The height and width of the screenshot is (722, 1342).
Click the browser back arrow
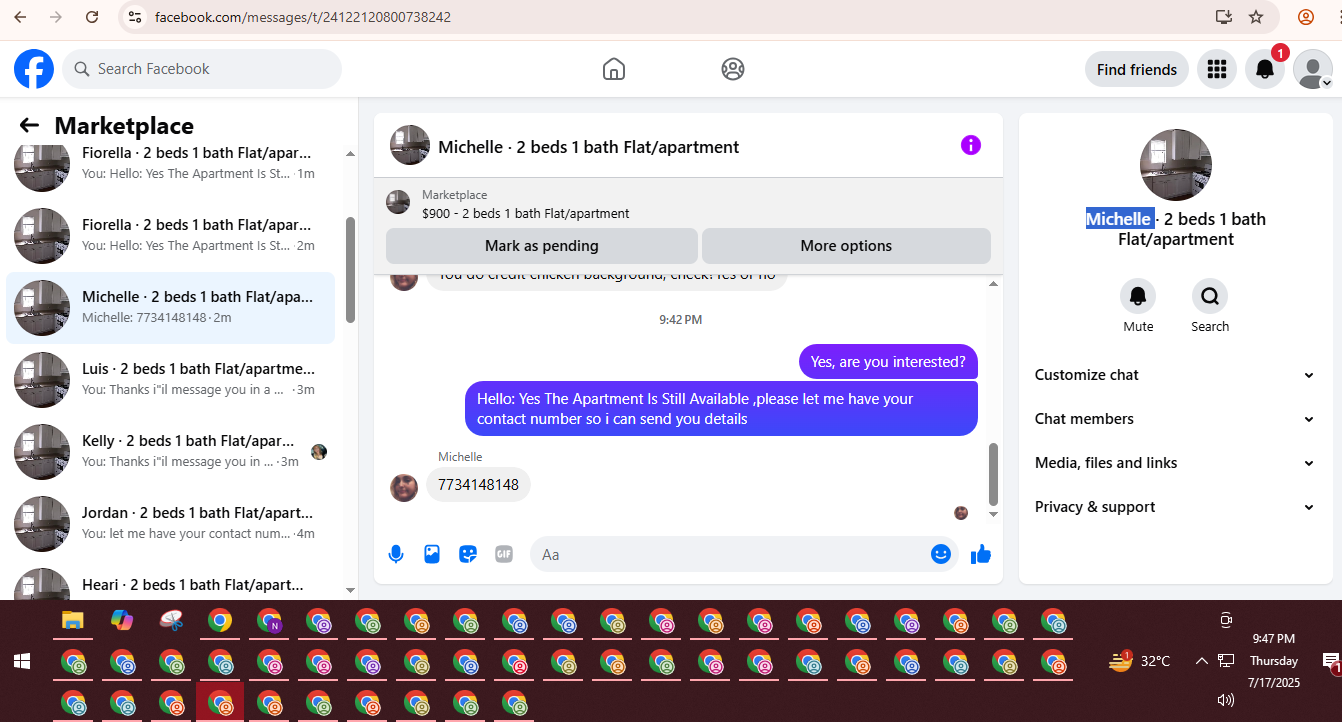20,17
